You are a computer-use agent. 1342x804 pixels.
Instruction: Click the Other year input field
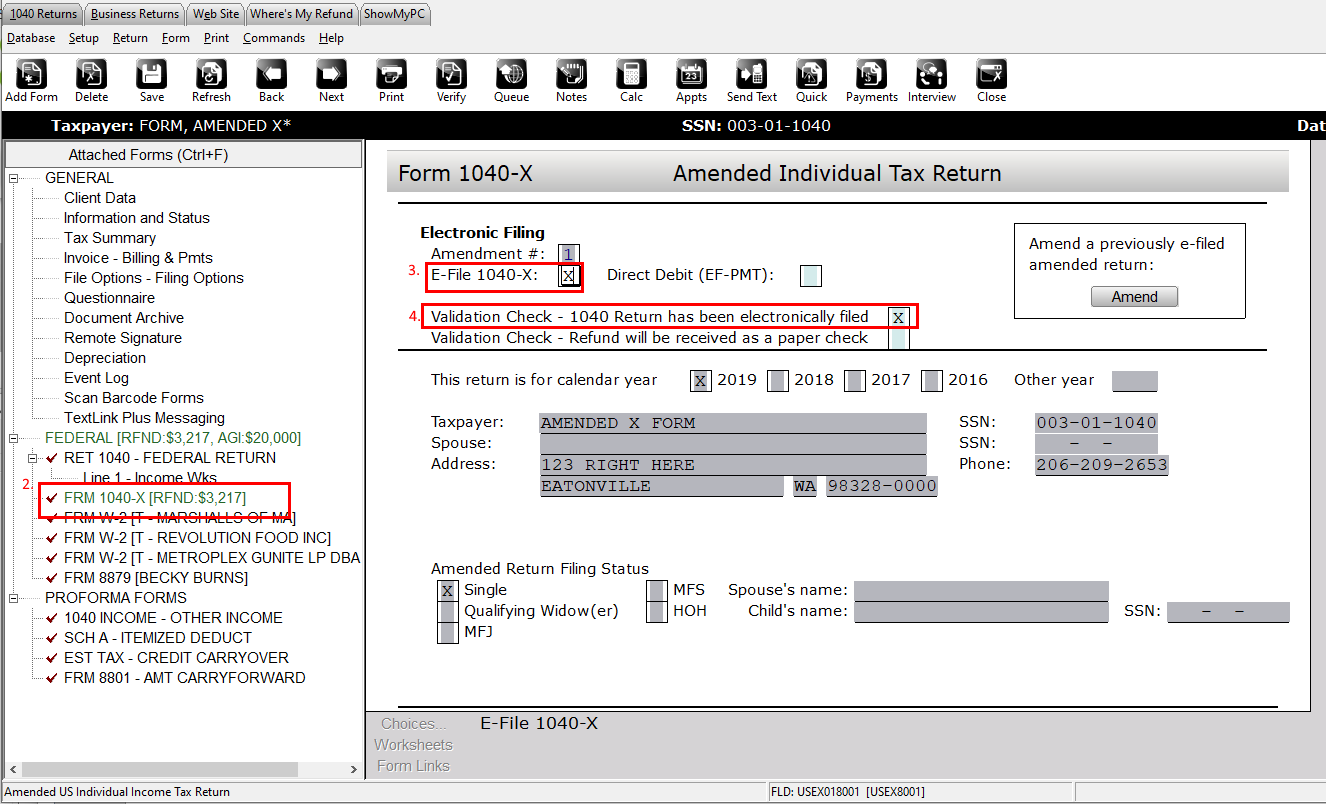(1134, 381)
